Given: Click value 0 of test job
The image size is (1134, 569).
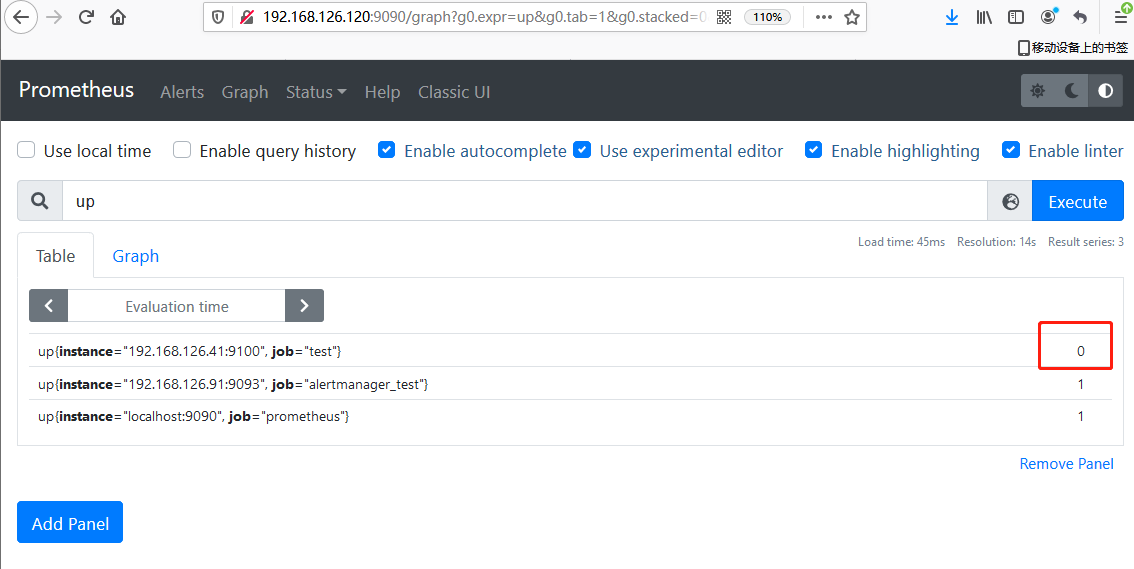Looking at the screenshot, I should (1080, 351).
